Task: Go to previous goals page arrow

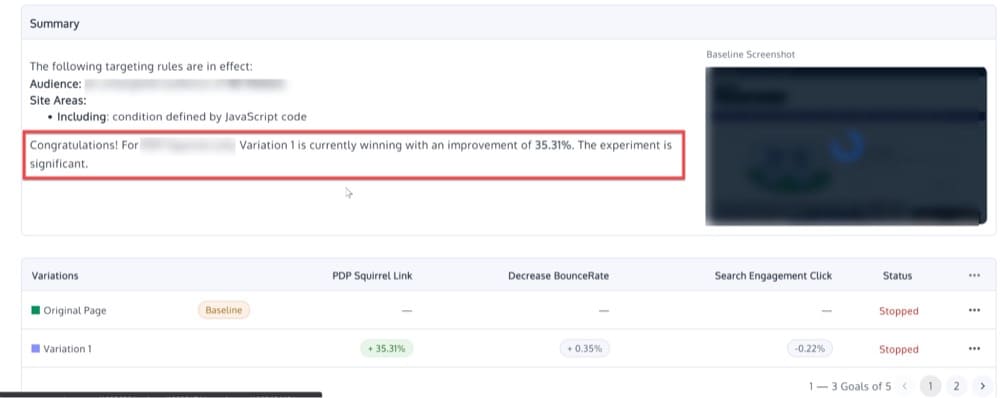Action: [x=904, y=386]
